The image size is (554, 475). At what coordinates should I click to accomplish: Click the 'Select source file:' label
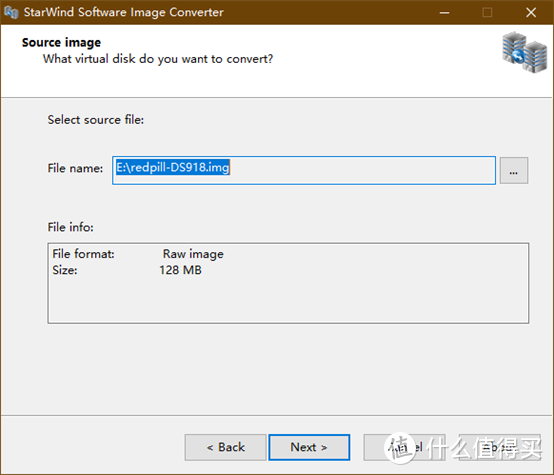click(96, 120)
